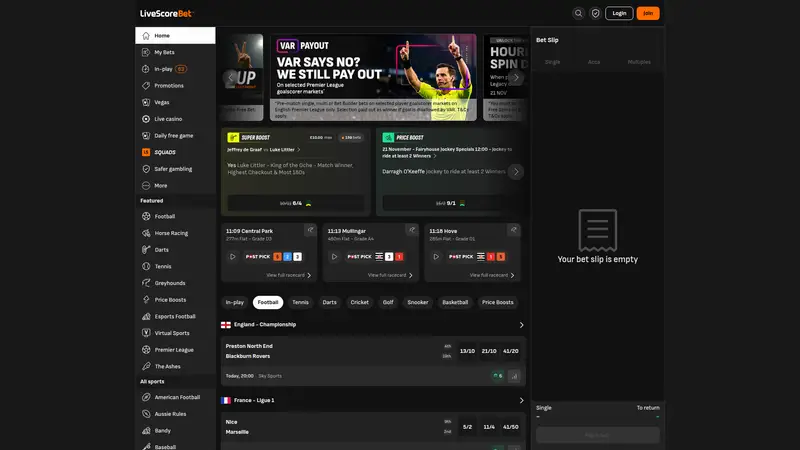The width and height of the screenshot is (800, 450).
Task: Click the Bandy icon in All sports
Action: 146,431
